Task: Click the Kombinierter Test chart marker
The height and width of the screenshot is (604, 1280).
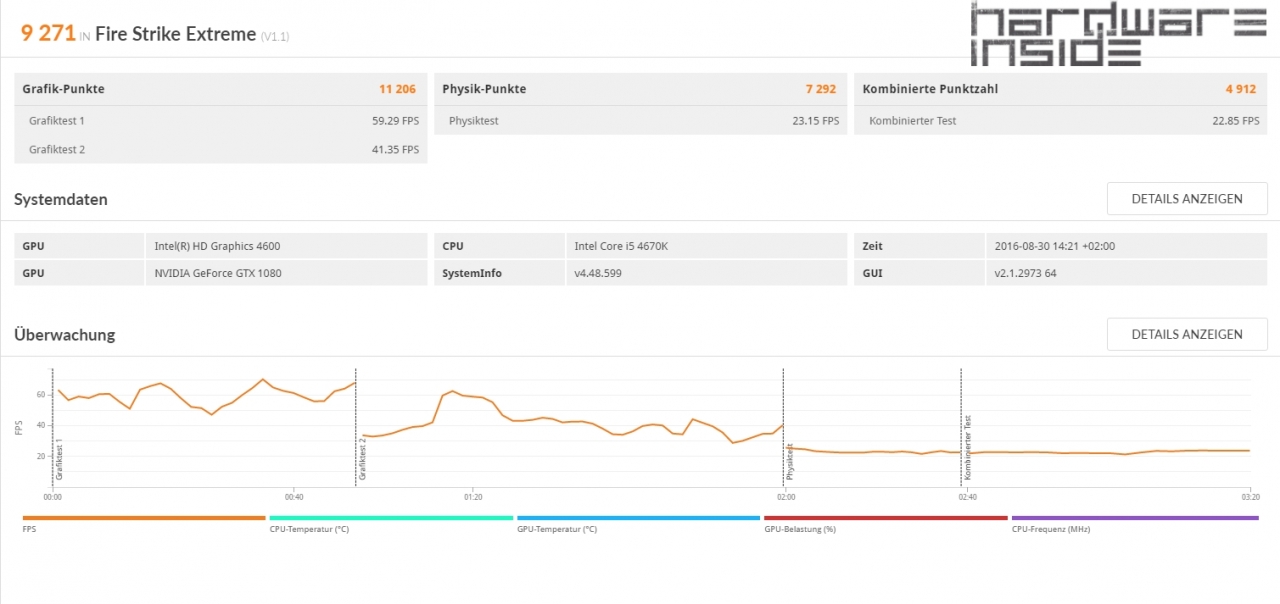Action: point(968,447)
